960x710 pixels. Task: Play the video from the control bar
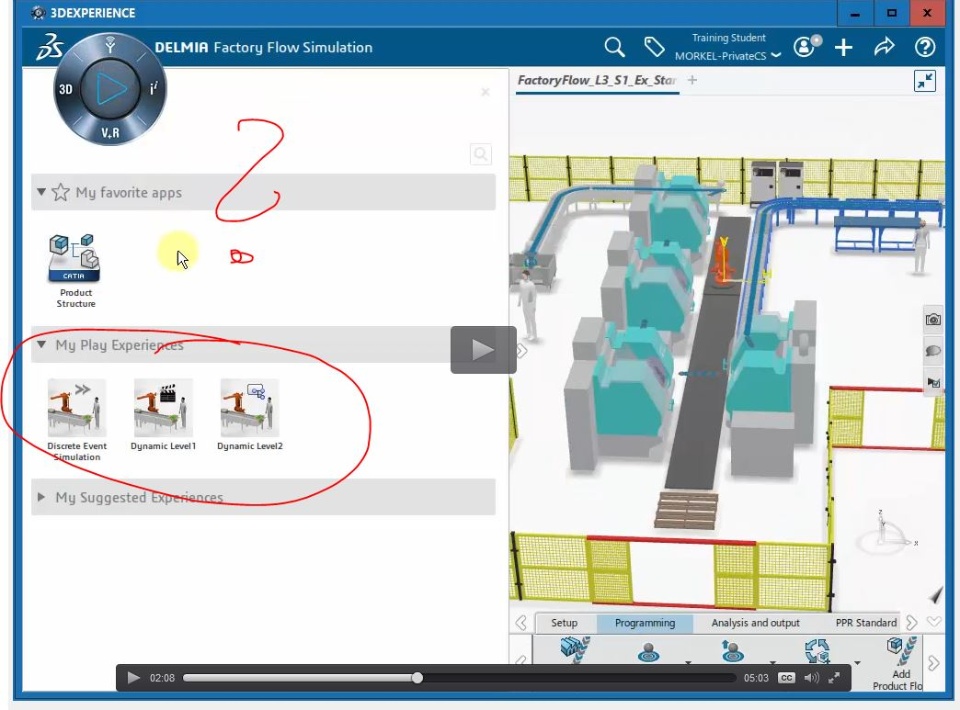[133, 678]
